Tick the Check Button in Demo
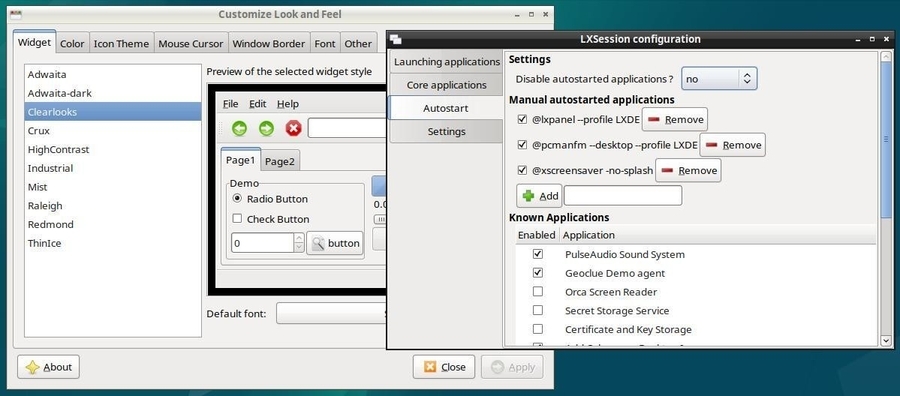 tap(236, 219)
